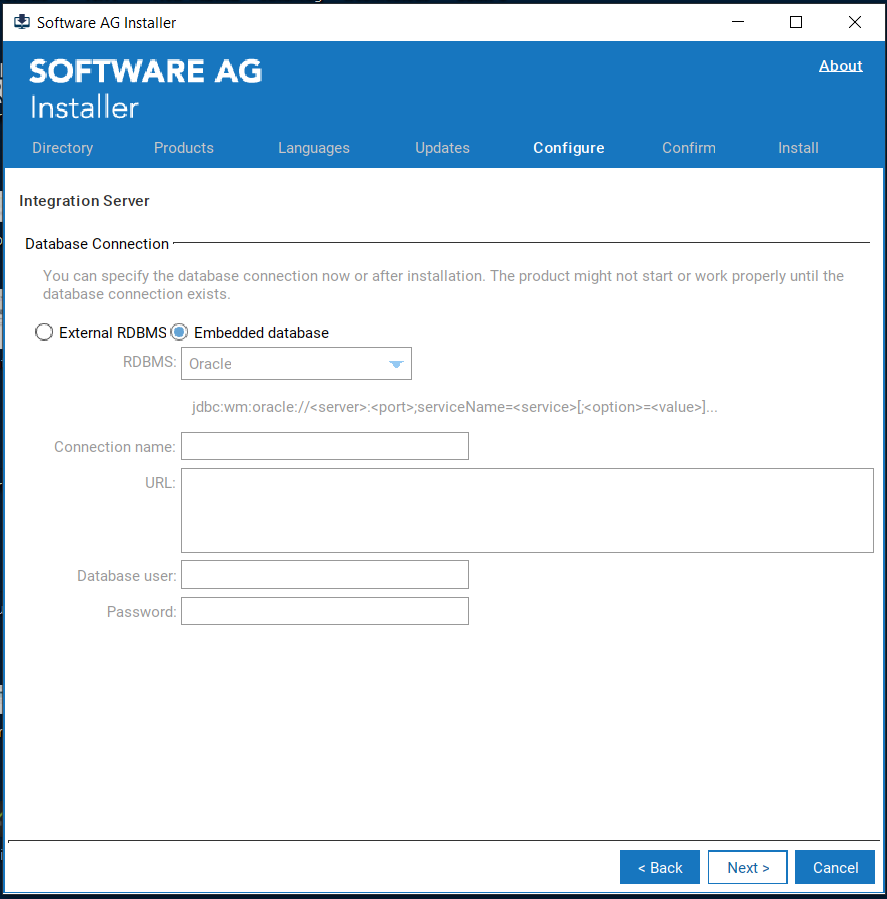Select the External RDBMS radio button
The height and width of the screenshot is (899, 887).
click(x=44, y=331)
